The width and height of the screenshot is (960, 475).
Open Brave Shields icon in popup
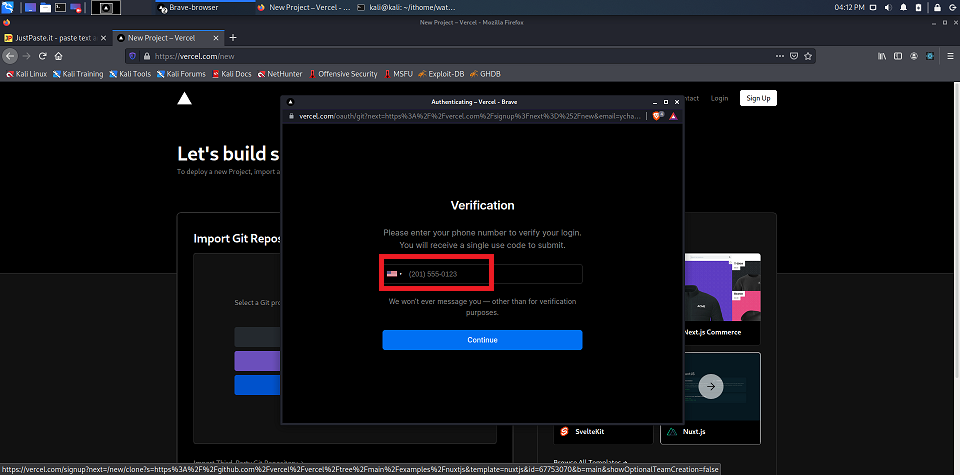click(658, 116)
